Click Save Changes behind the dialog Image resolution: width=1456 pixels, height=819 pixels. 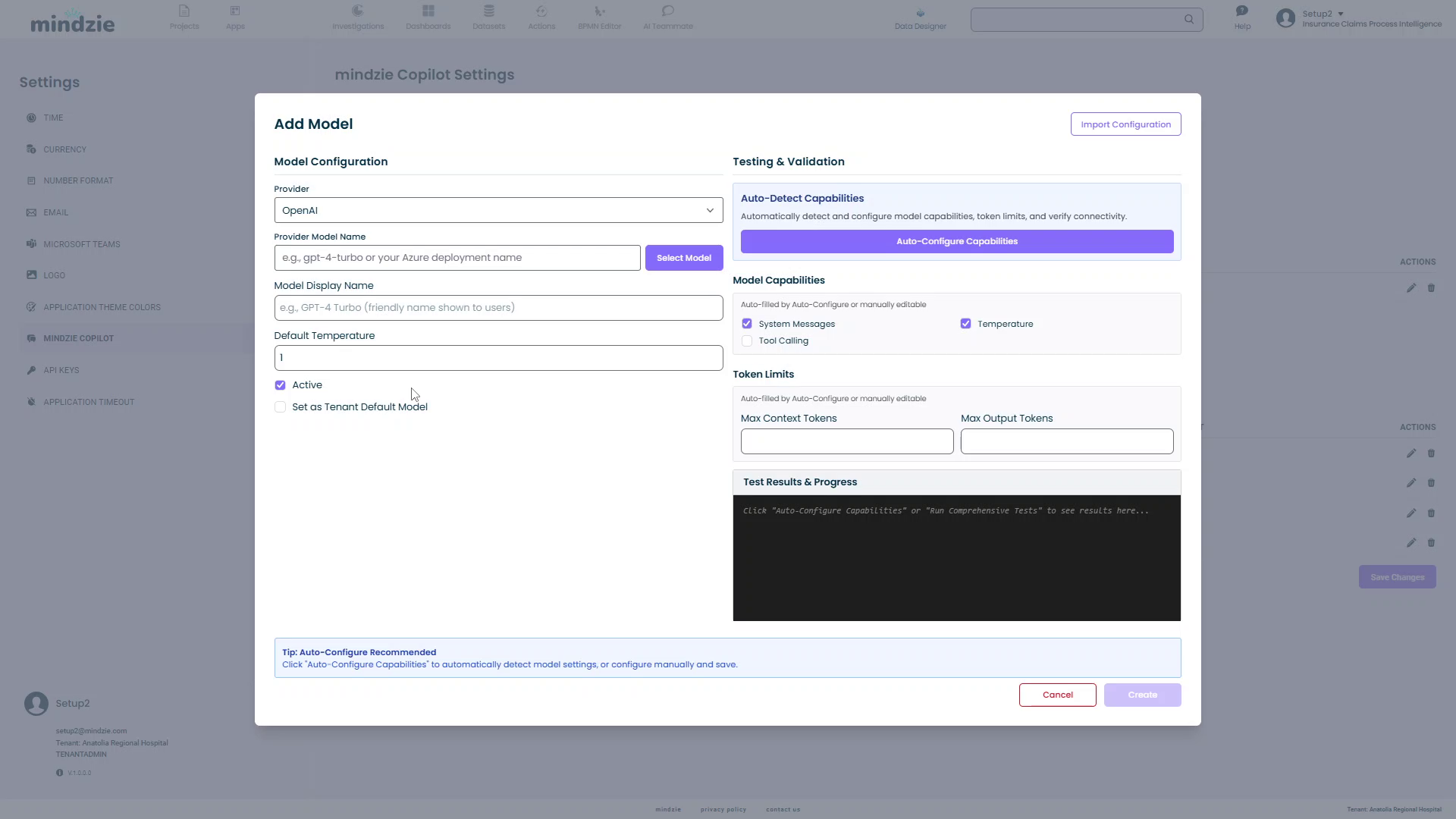tap(1397, 577)
